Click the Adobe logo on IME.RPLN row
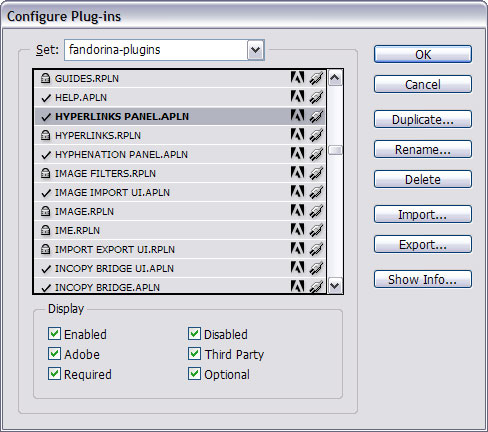Screen dimensions: 488x432 click(x=297, y=229)
